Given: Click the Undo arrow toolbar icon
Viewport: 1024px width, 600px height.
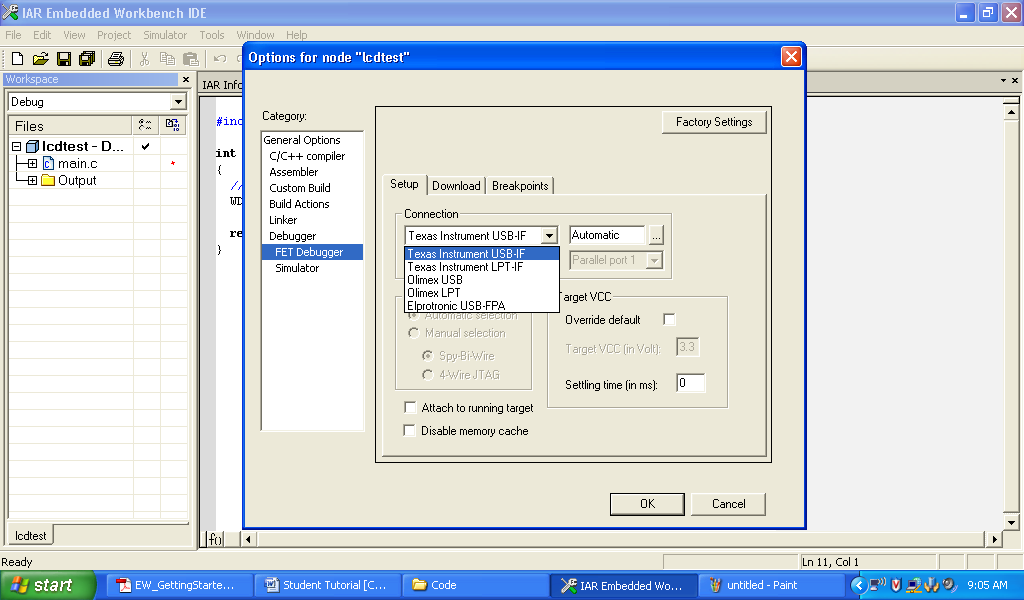Looking at the screenshot, I should [220, 59].
